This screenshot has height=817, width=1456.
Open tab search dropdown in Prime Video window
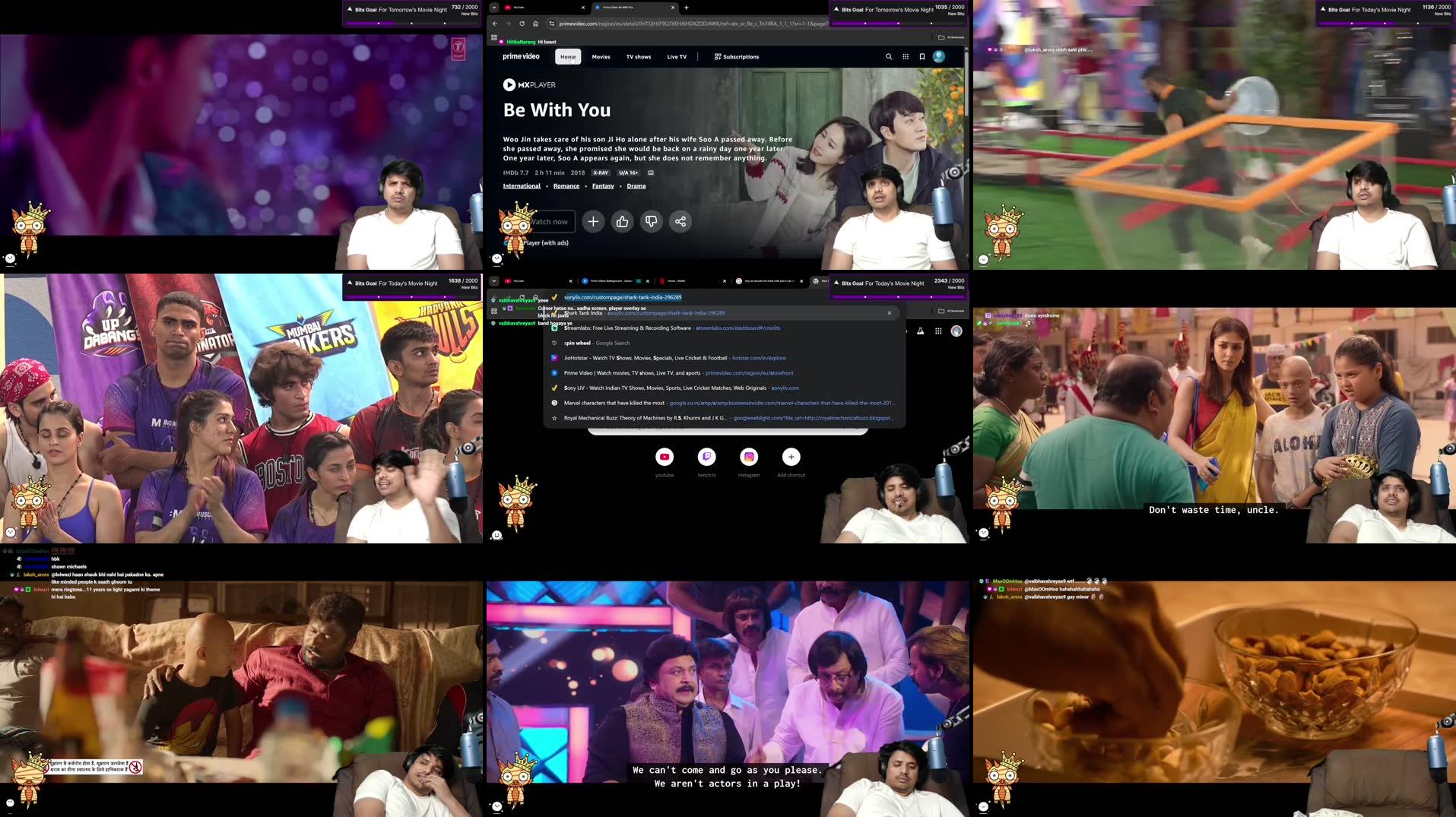pyautogui.click(x=493, y=8)
